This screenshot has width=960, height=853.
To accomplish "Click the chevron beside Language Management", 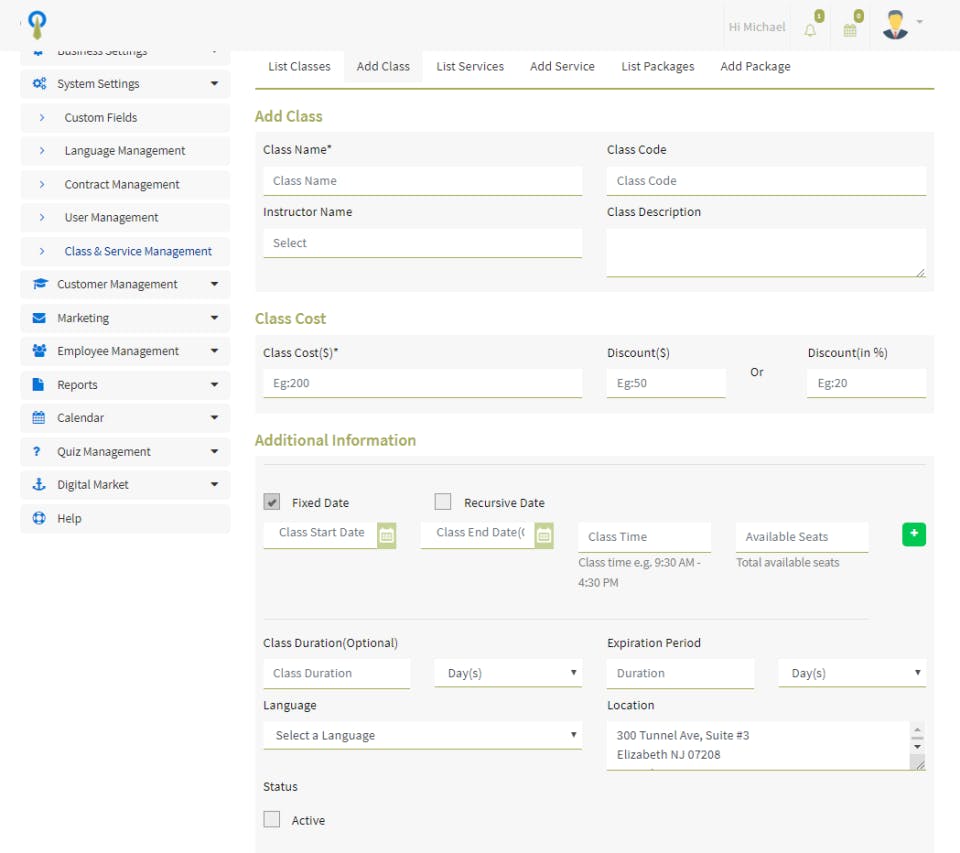I will [42, 150].
